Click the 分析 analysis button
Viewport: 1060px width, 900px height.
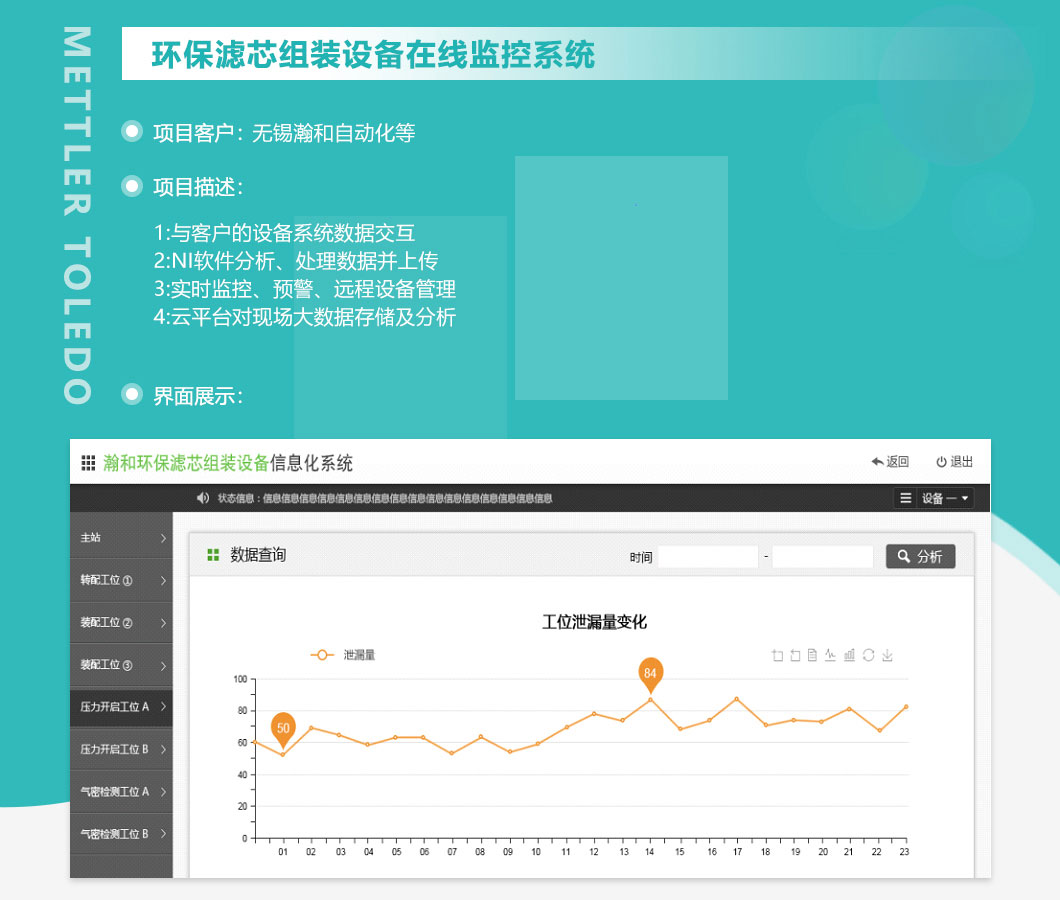pyautogui.click(x=920, y=556)
